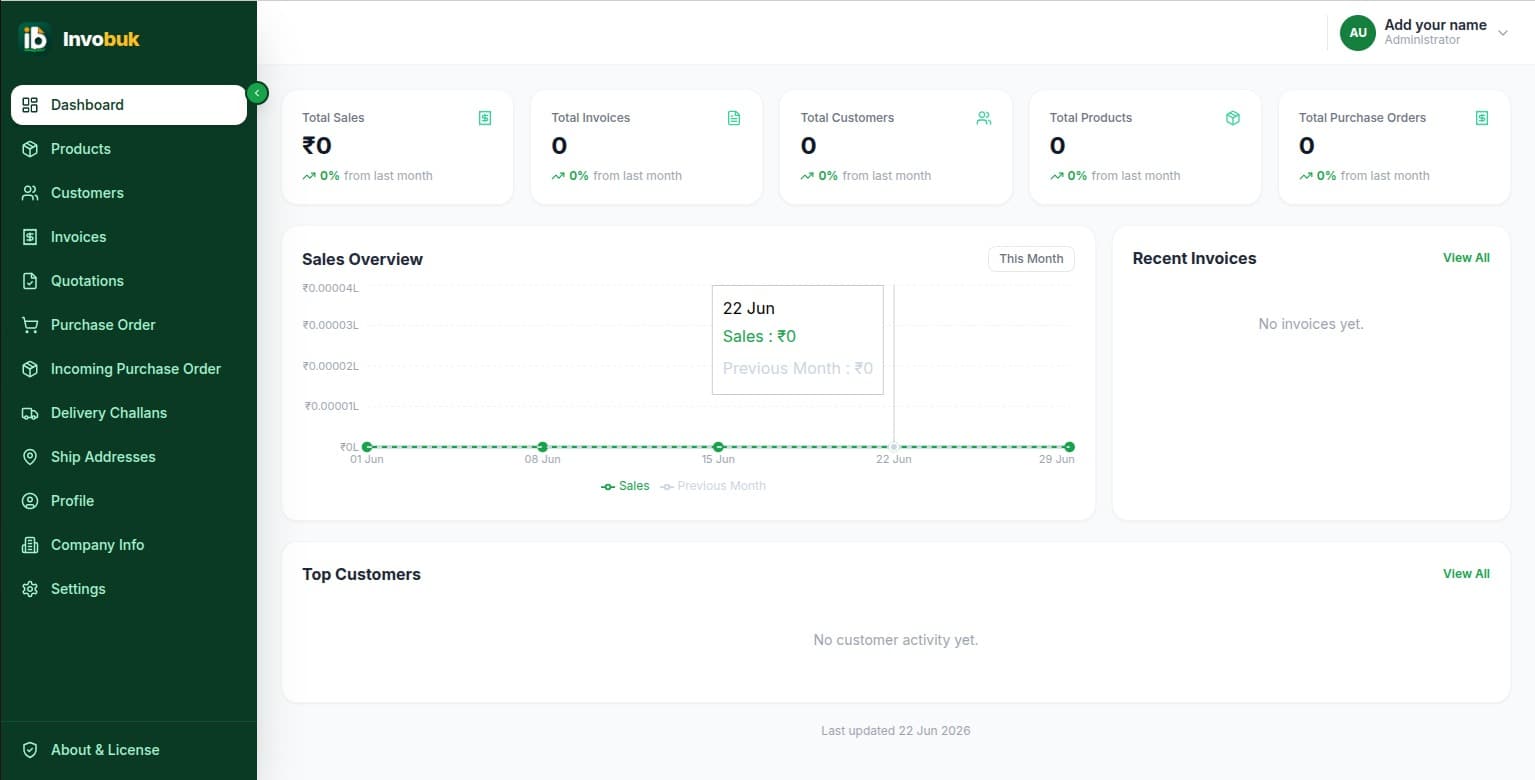
Task: Click the Add your name text
Action: (1435, 25)
